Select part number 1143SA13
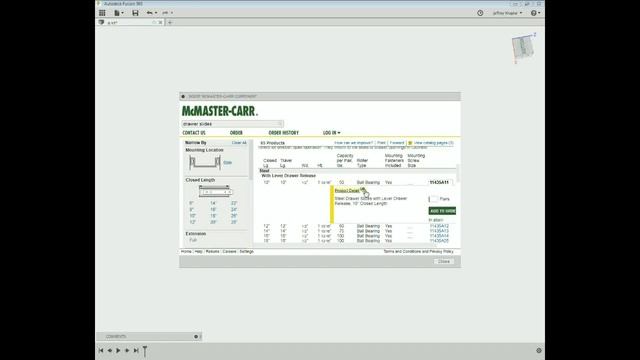 pos(439,231)
